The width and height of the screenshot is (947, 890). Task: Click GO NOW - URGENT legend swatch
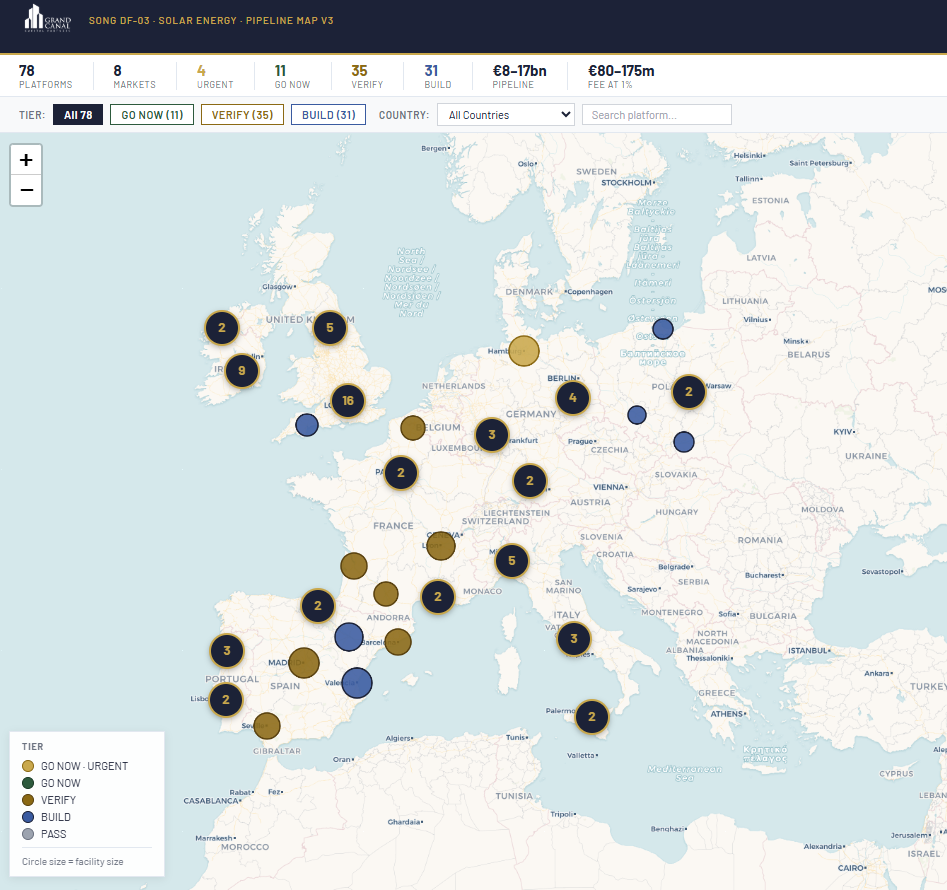coord(28,766)
